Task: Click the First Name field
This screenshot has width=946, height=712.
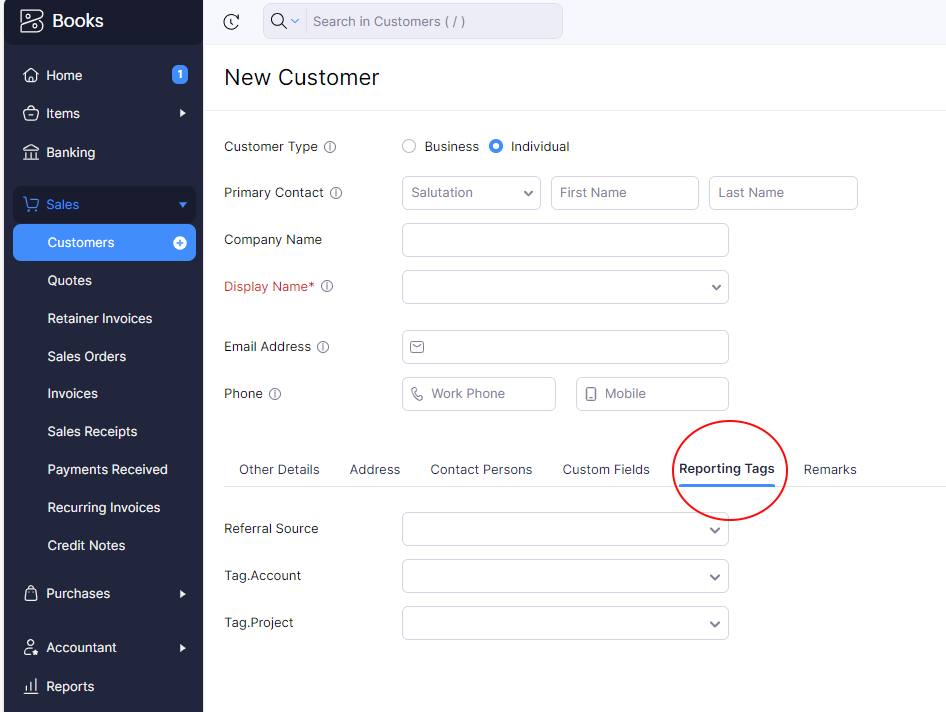Action: (624, 193)
